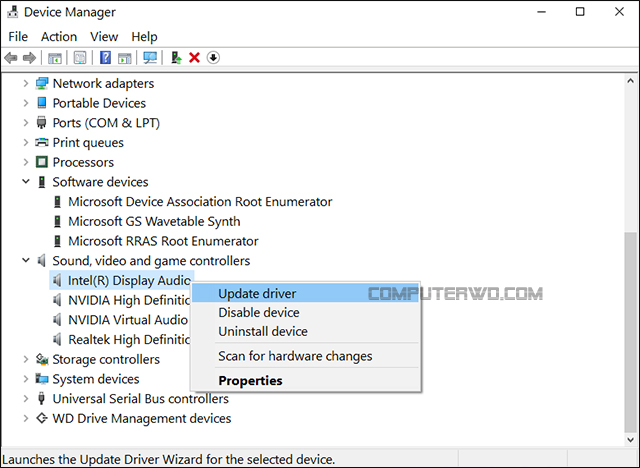
Task: Select Microsoft RRAS Root Enumerator
Action: point(163,241)
